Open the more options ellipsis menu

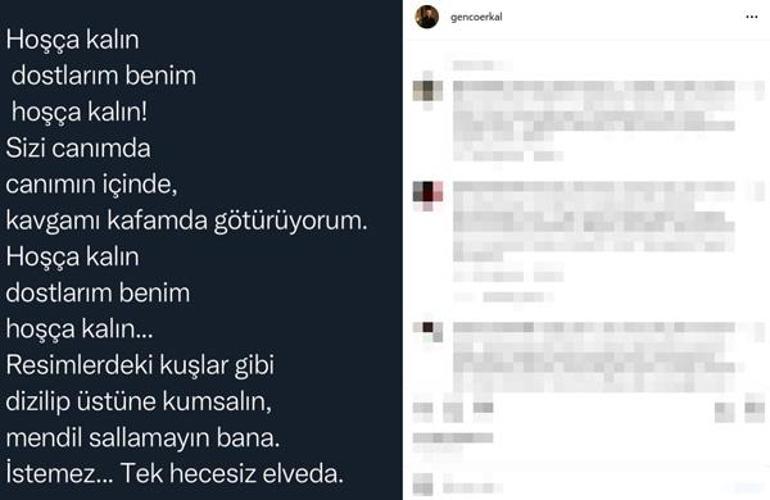751,17
